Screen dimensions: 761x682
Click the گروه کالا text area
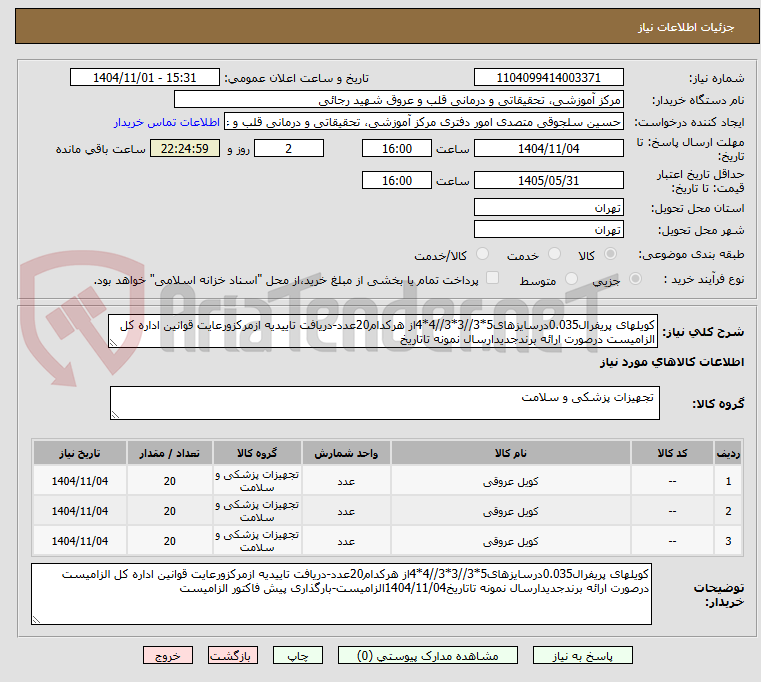(384, 403)
